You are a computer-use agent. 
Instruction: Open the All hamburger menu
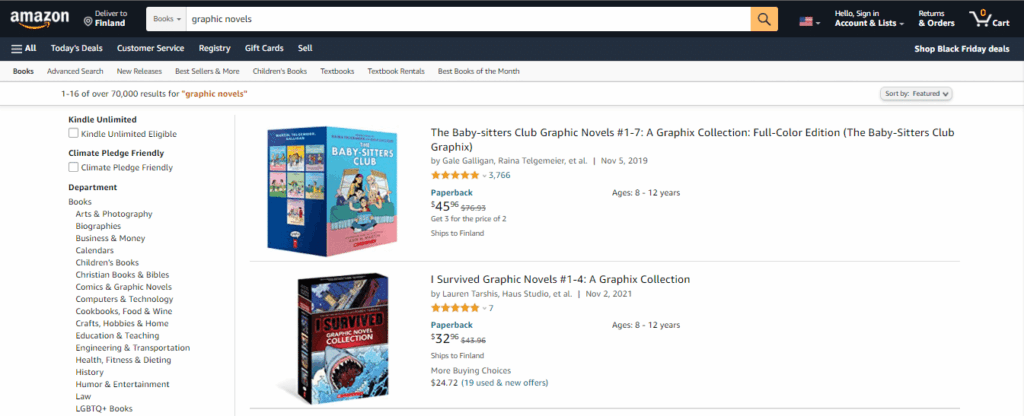24,48
